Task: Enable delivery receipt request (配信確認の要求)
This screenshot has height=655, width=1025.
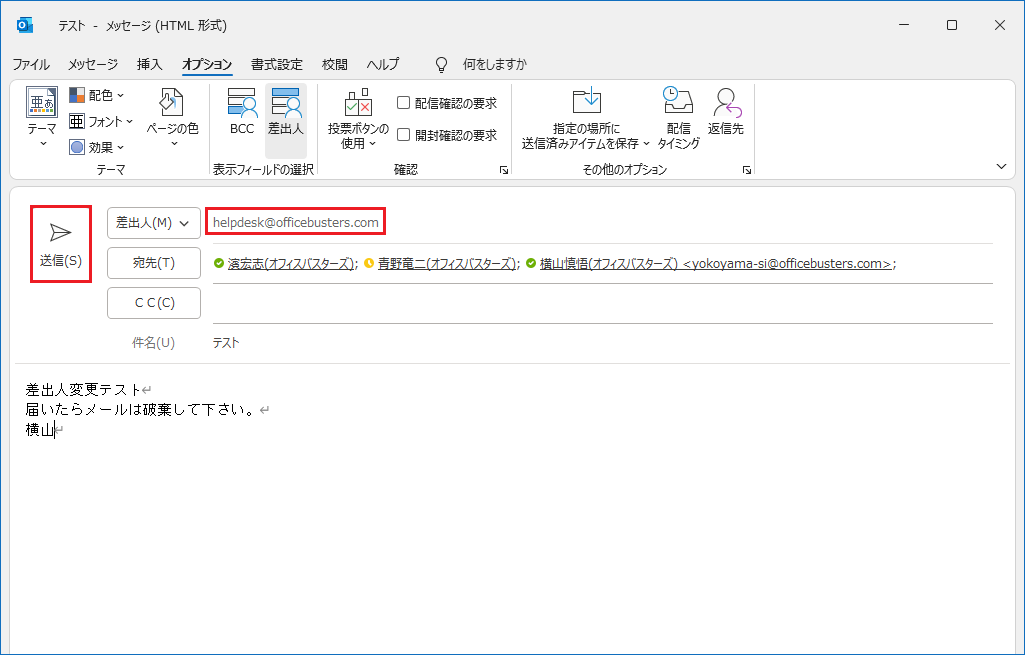Action: 404,103
